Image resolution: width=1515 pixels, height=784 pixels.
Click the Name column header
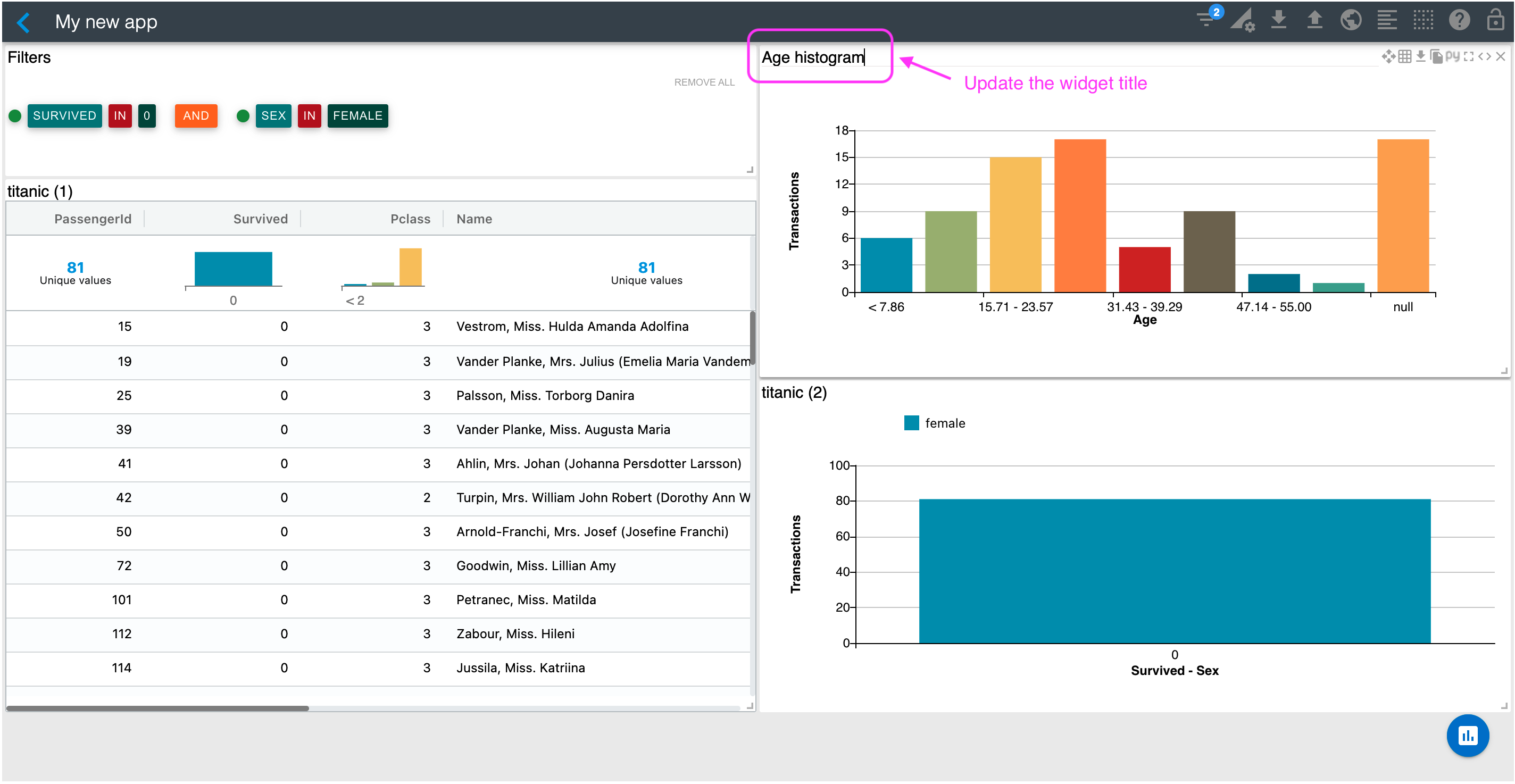point(474,219)
